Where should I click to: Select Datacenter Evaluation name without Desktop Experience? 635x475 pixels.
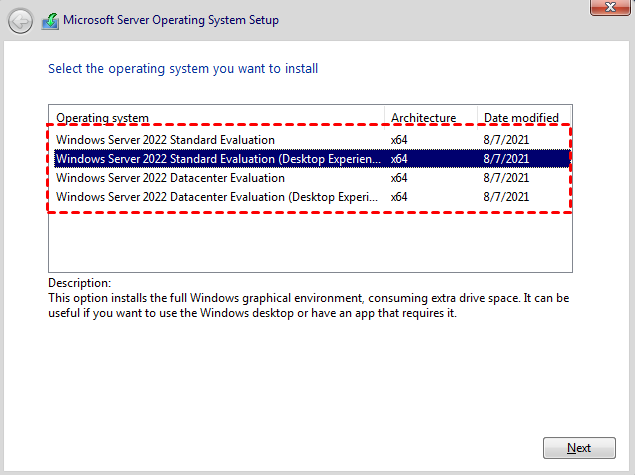click(170, 178)
